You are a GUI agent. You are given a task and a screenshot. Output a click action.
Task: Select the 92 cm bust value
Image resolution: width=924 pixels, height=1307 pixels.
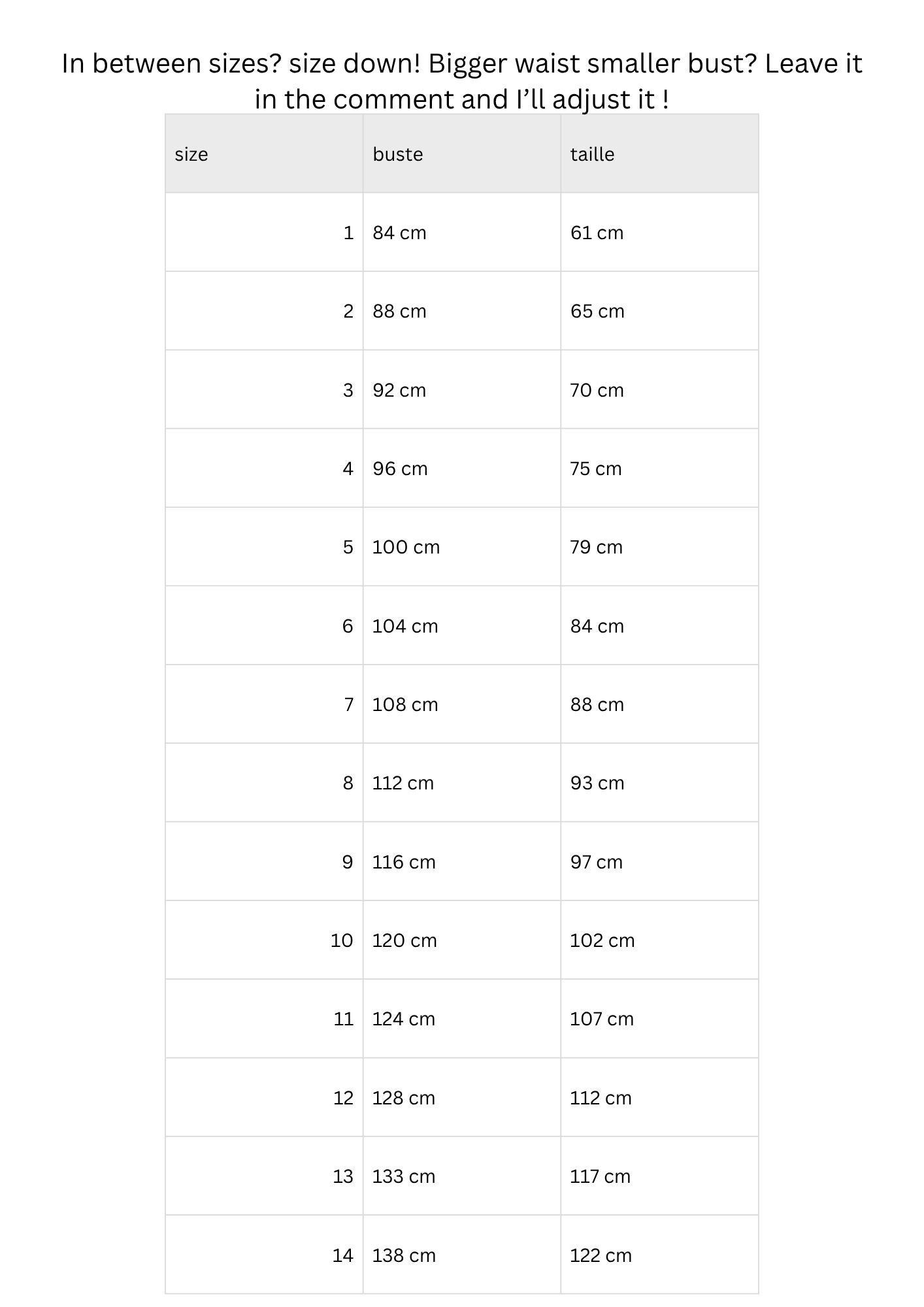click(399, 390)
